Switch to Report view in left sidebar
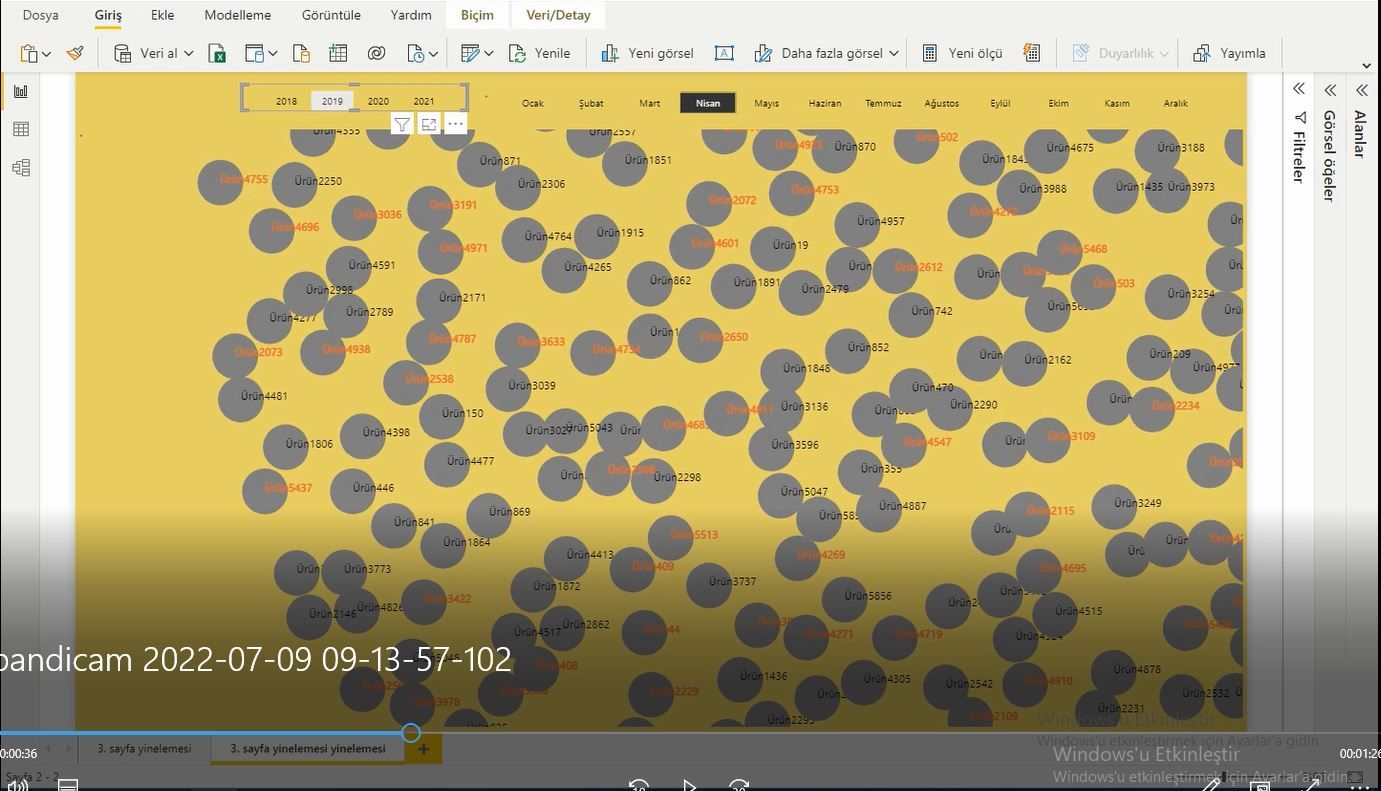This screenshot has width=1381, height=791. point(21,91)
